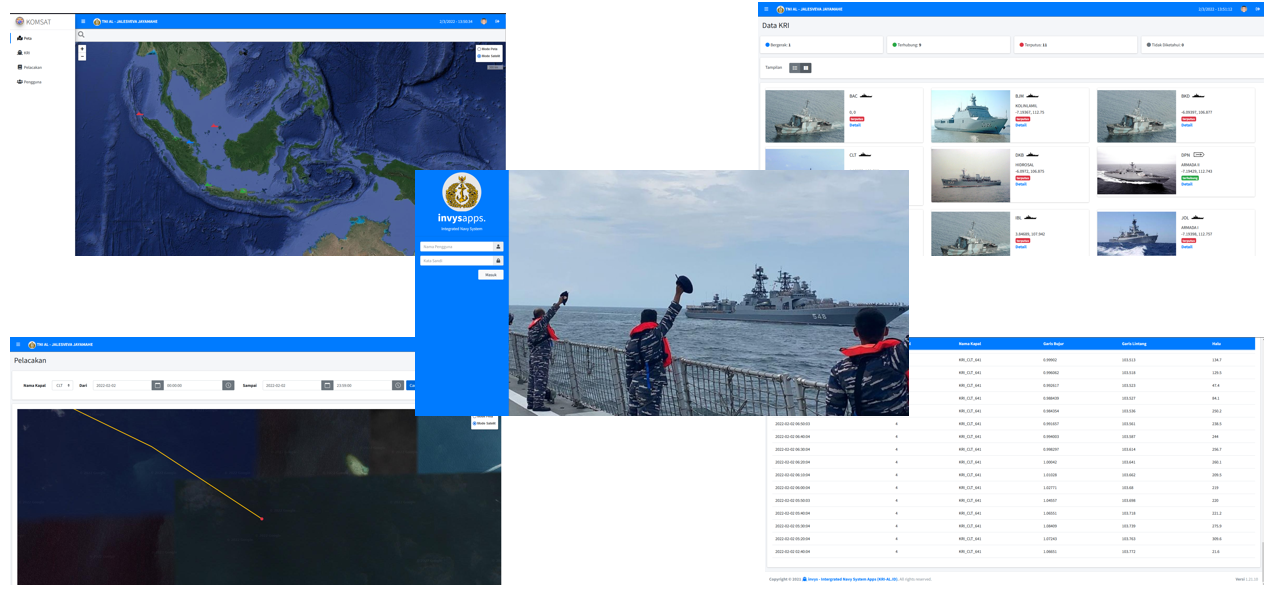The width and height of the screenshot is (1271, 605).
Task: Open the Pelacakan item in the sidebar
Action: pyautogui.click(x=30, y=67)
